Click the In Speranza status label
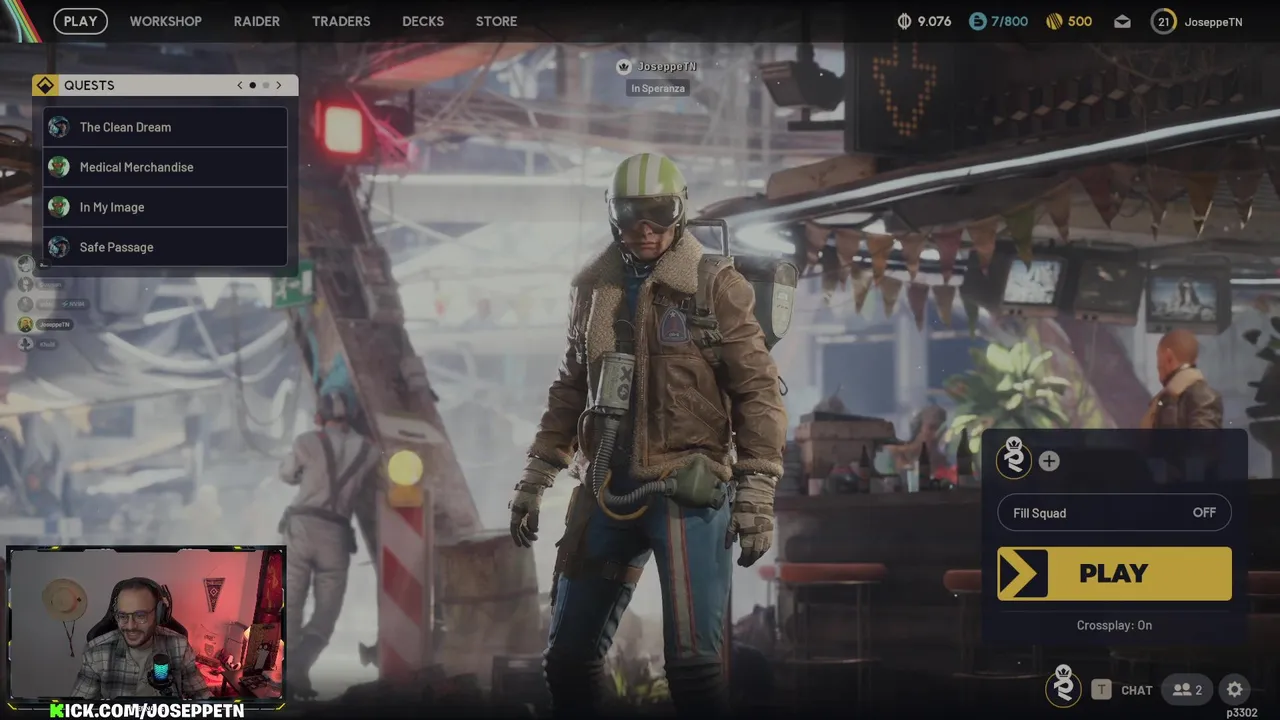Screen dimensions: 1280x720 658,88
